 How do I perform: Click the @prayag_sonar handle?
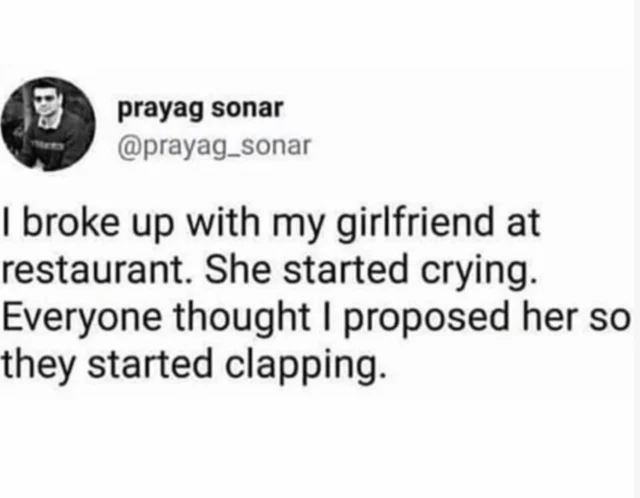coord(215,146)
